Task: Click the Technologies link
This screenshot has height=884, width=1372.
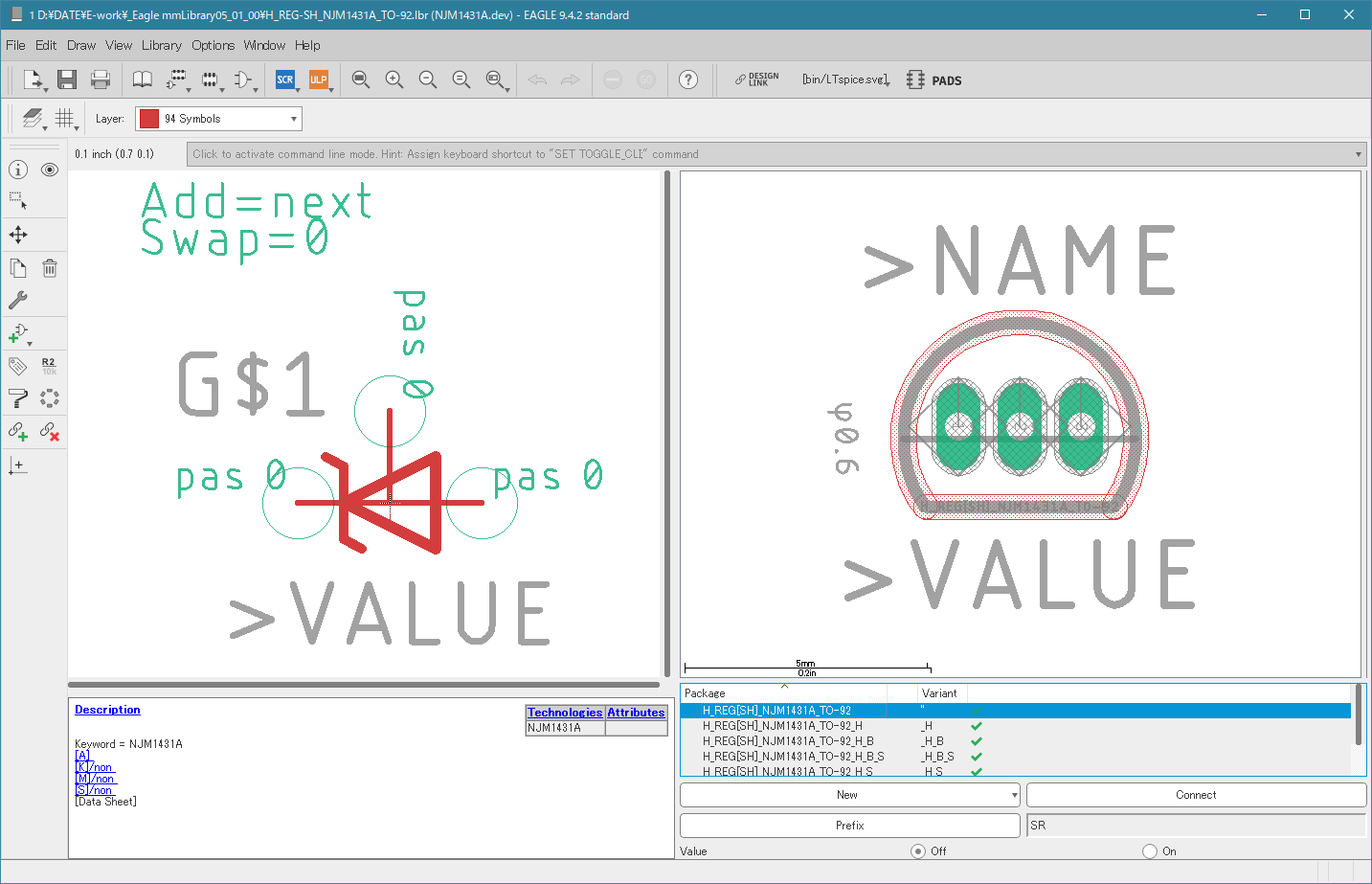Action: (565, 713)
